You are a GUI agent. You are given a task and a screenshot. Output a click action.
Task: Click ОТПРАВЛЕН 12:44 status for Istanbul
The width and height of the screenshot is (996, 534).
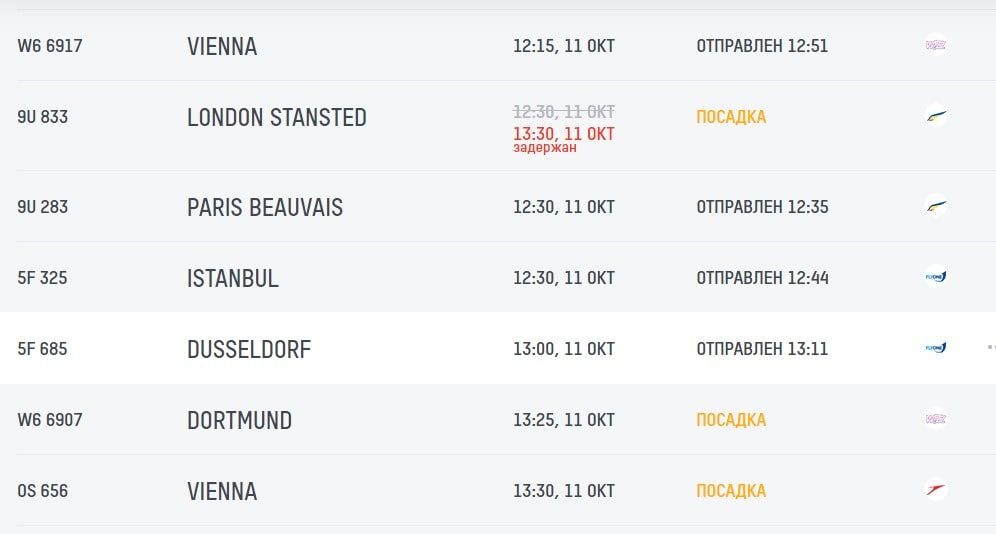click(762, 278)
